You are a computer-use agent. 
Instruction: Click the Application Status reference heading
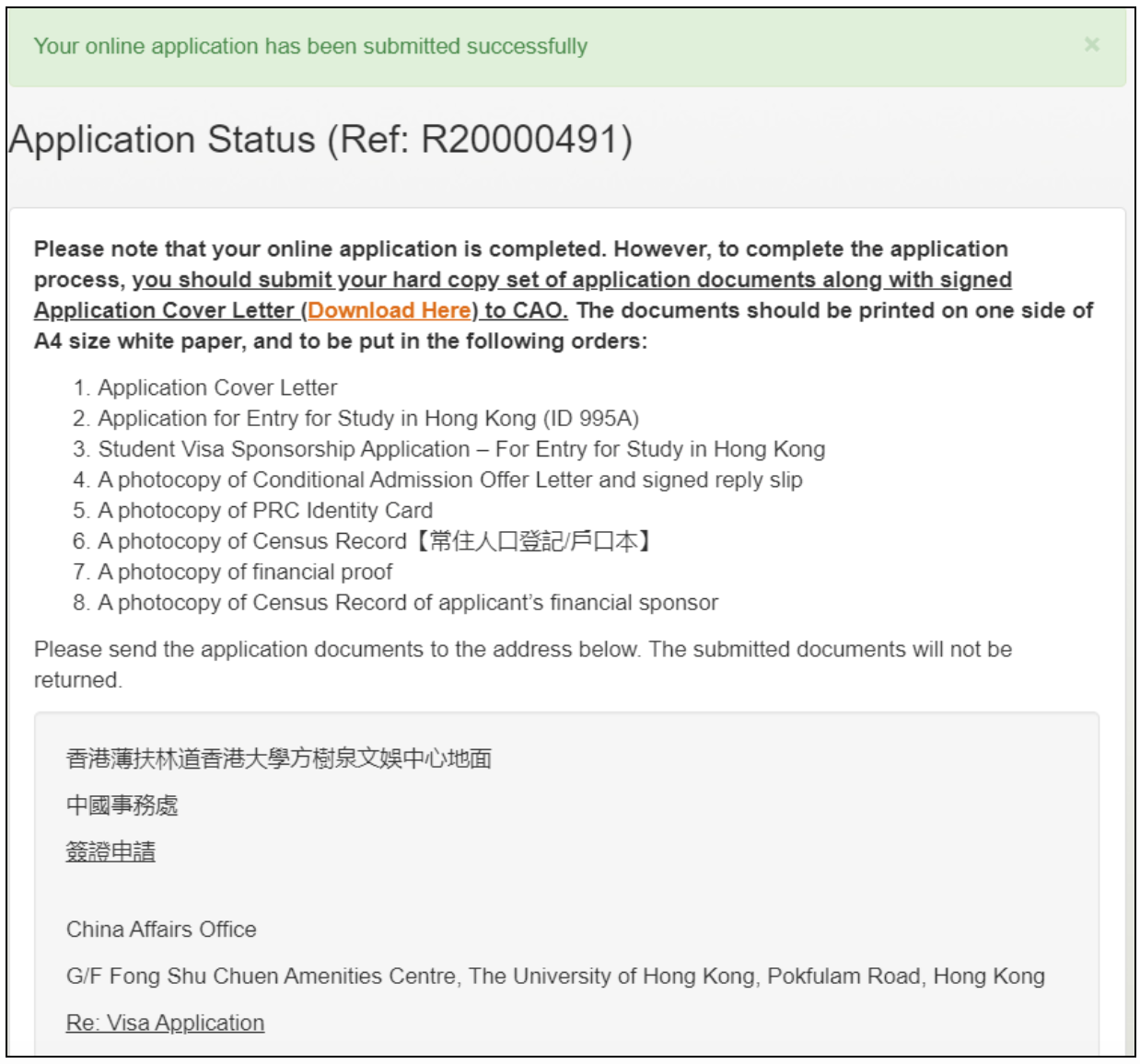tap(320, 140)
